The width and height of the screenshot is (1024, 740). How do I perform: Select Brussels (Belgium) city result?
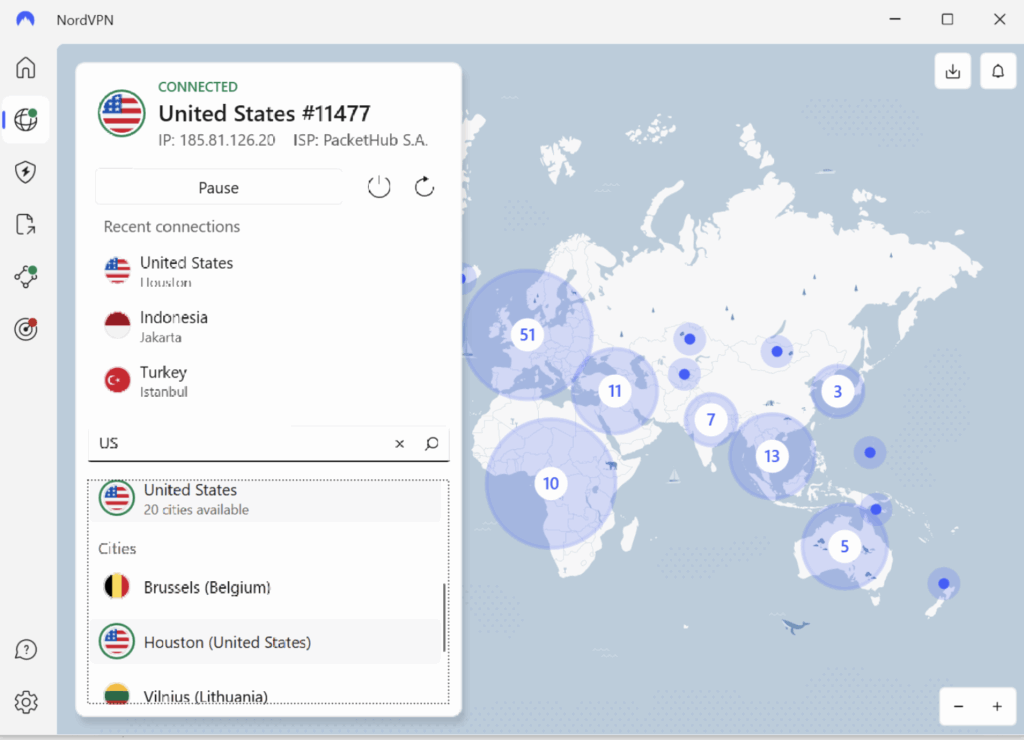267,587
